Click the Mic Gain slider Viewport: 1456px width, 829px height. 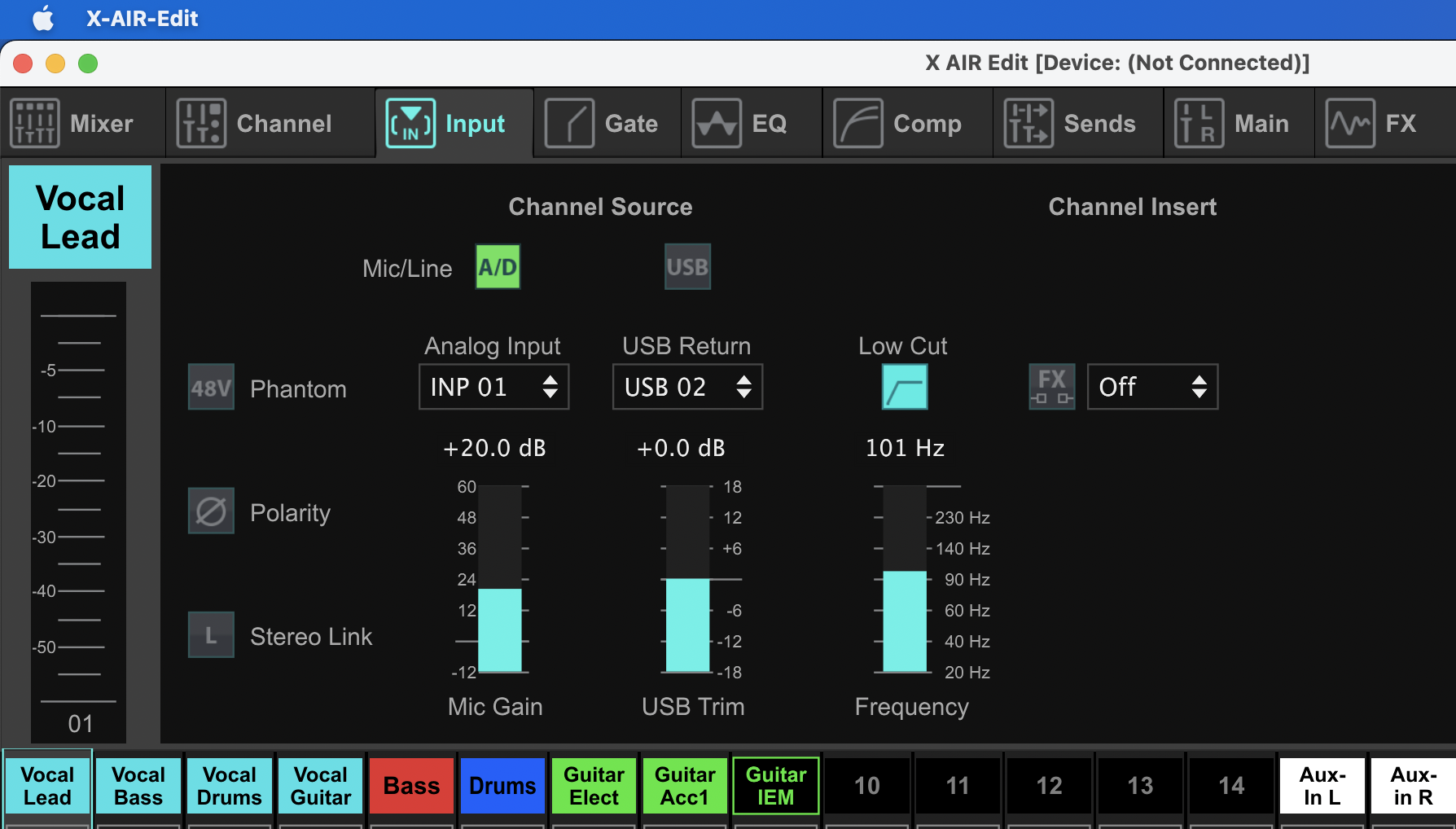click(x=499, y=579)
